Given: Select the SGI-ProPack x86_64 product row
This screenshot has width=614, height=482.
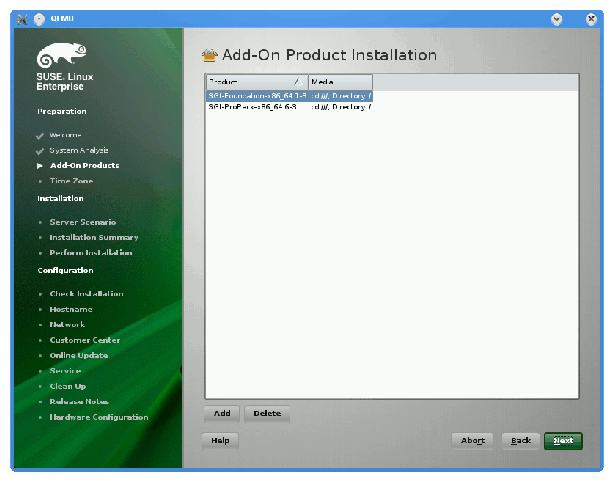Looking at the screenshot, I should pyautogui.click(x=289, y=107).
